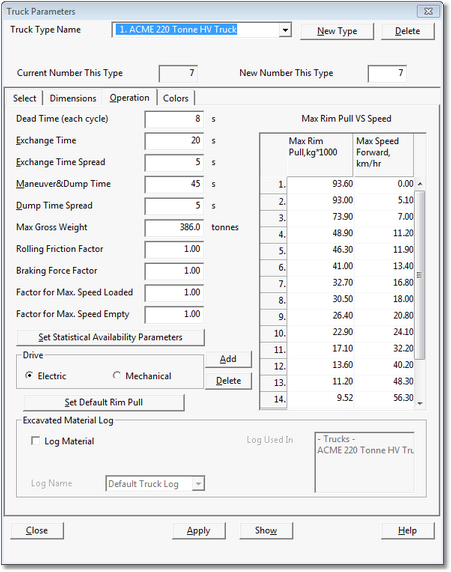Click the Show button
The image size is (451, 572).
pos(266,531)
